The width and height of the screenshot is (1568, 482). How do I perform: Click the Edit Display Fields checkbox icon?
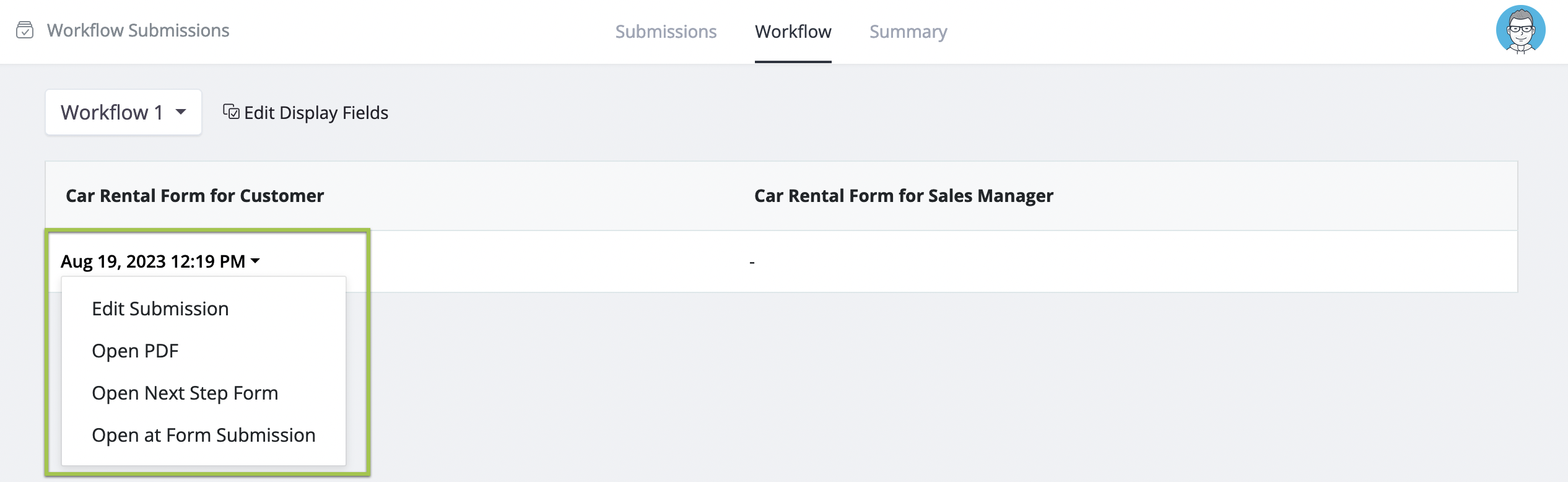[231, 112]
